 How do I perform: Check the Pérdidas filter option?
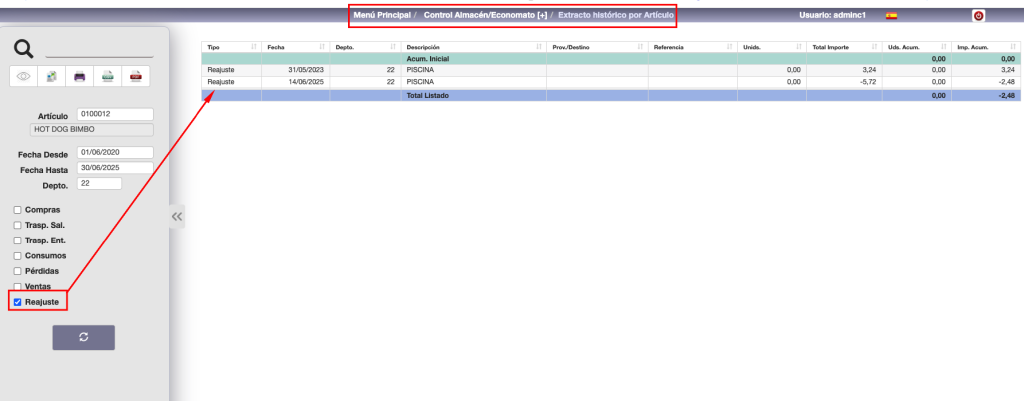(x=17, y=271)
